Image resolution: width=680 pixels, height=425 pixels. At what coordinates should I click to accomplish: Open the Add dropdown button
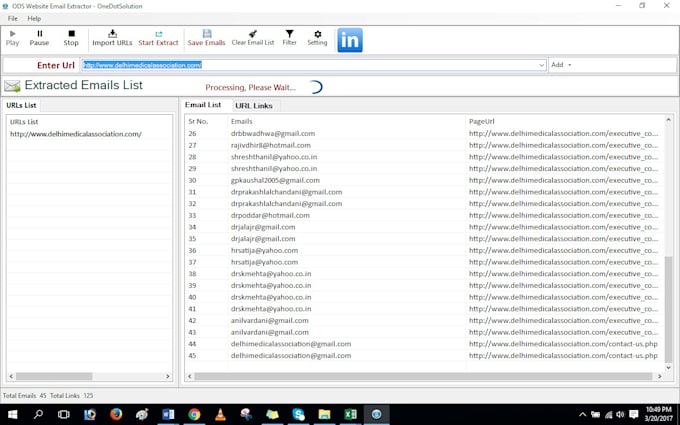tap(561, 65)
